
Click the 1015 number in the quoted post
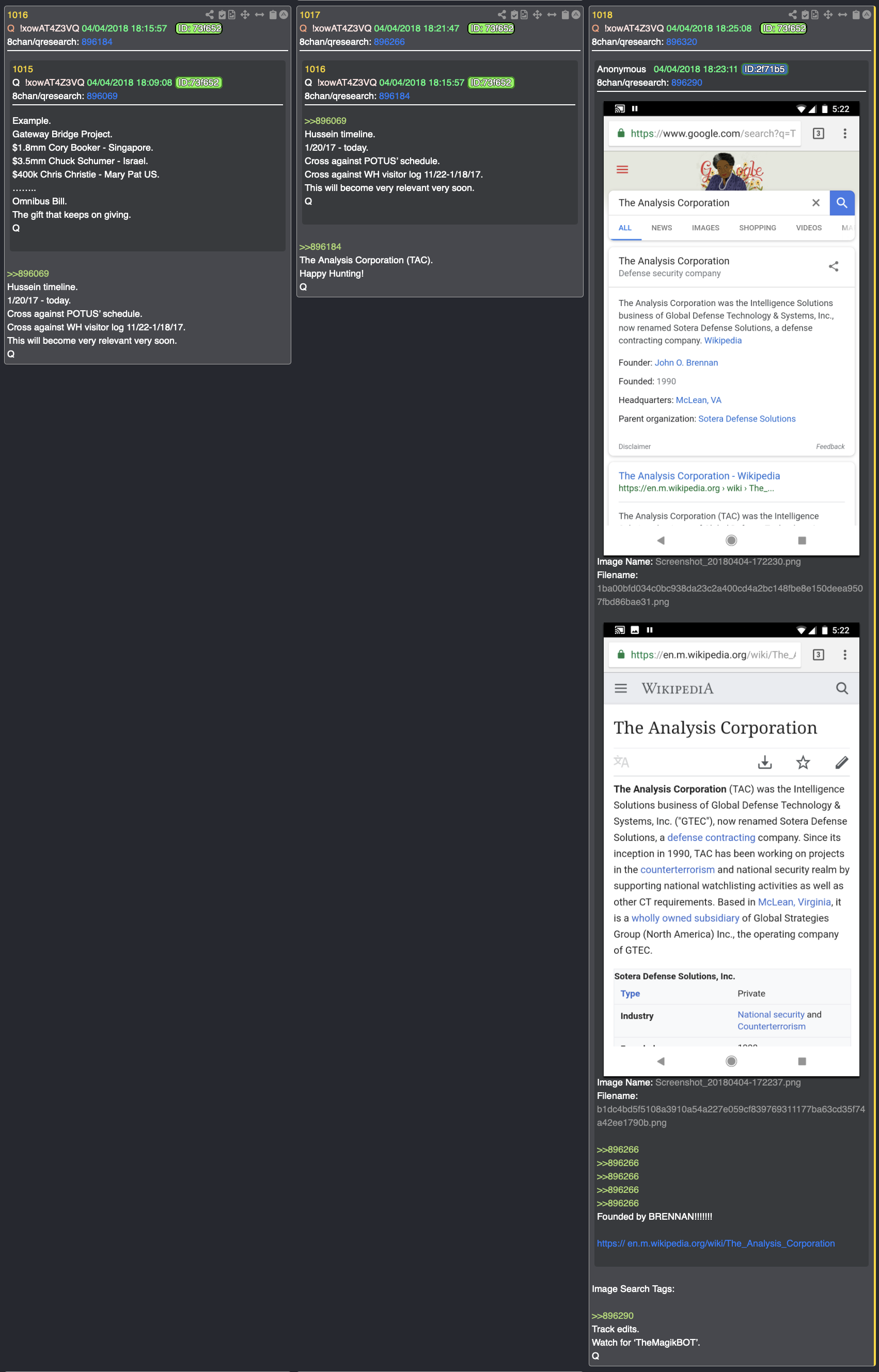coord(22,69)
